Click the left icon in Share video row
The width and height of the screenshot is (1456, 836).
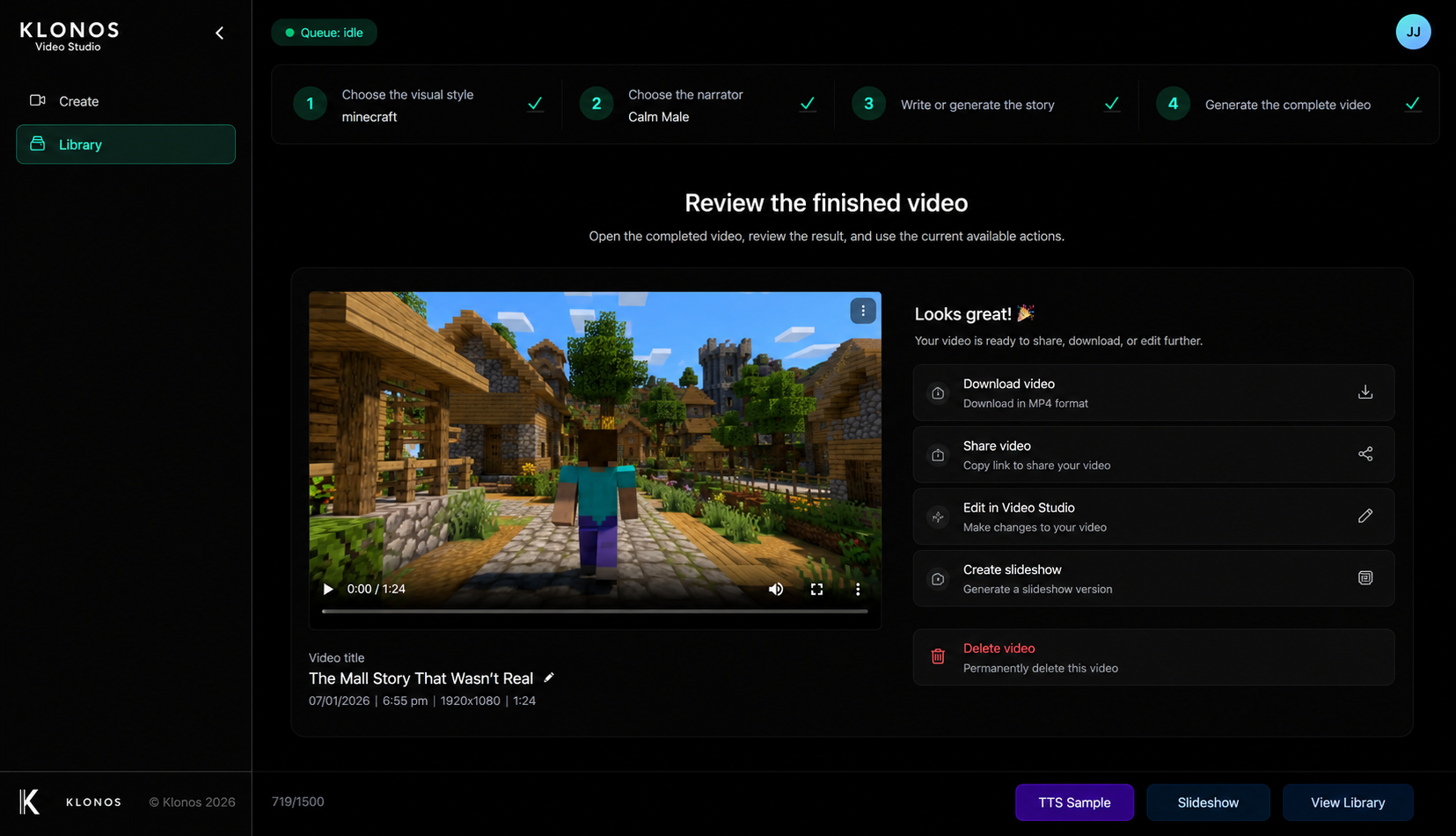point(938,455)
